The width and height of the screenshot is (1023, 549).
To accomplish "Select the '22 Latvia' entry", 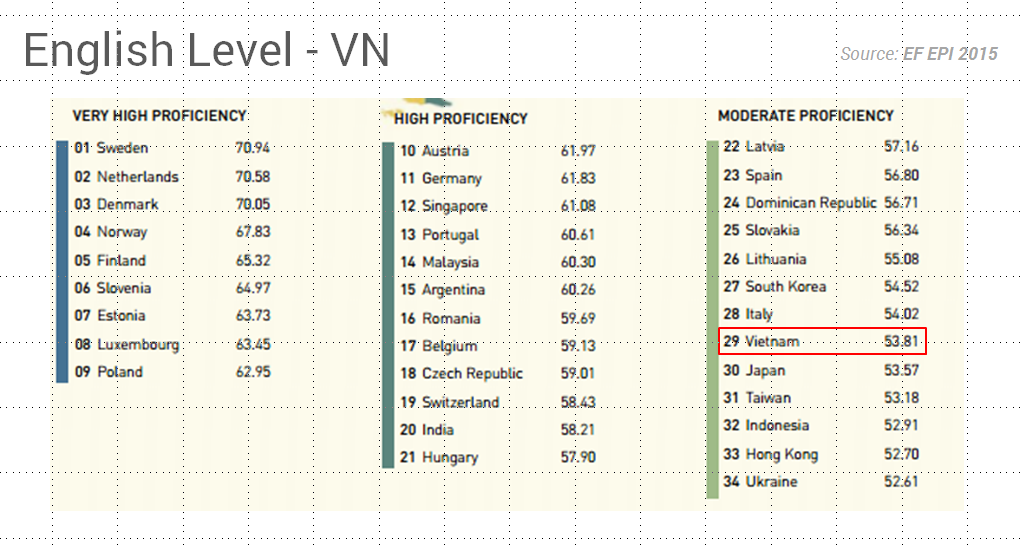I will coord(754,147).
